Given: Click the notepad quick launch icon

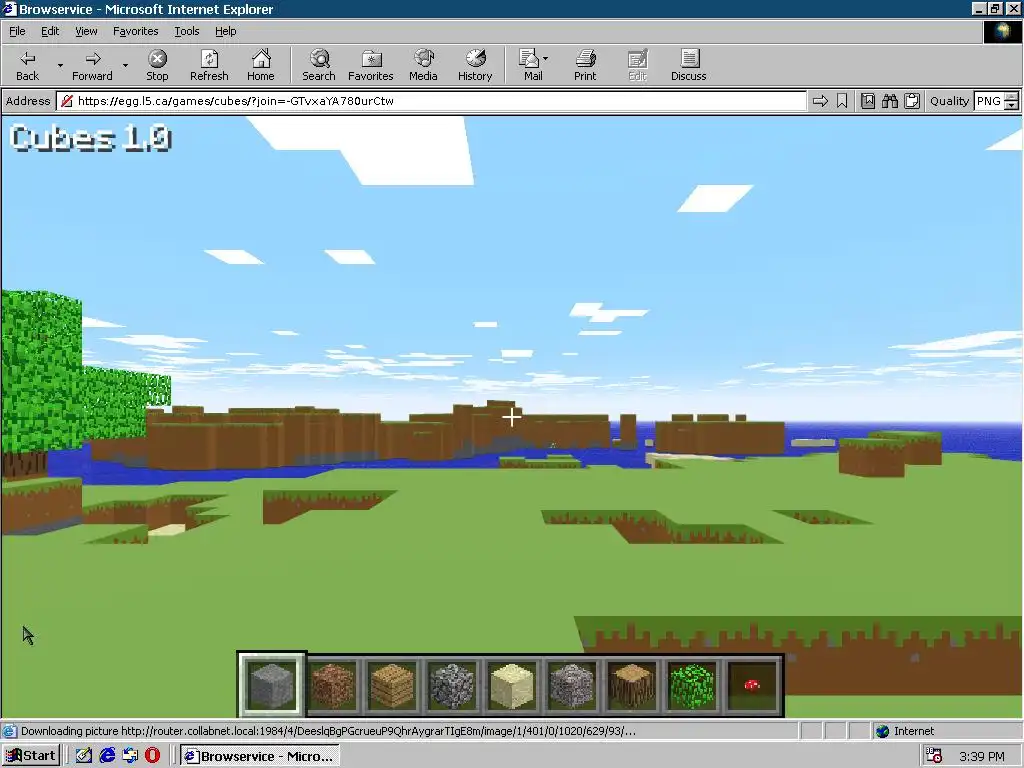Looking at the screenshot, I should (84, 756).
